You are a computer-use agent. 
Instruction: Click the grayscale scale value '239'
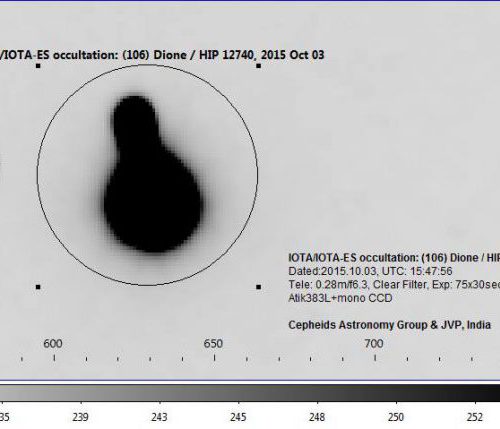(81, 417)
